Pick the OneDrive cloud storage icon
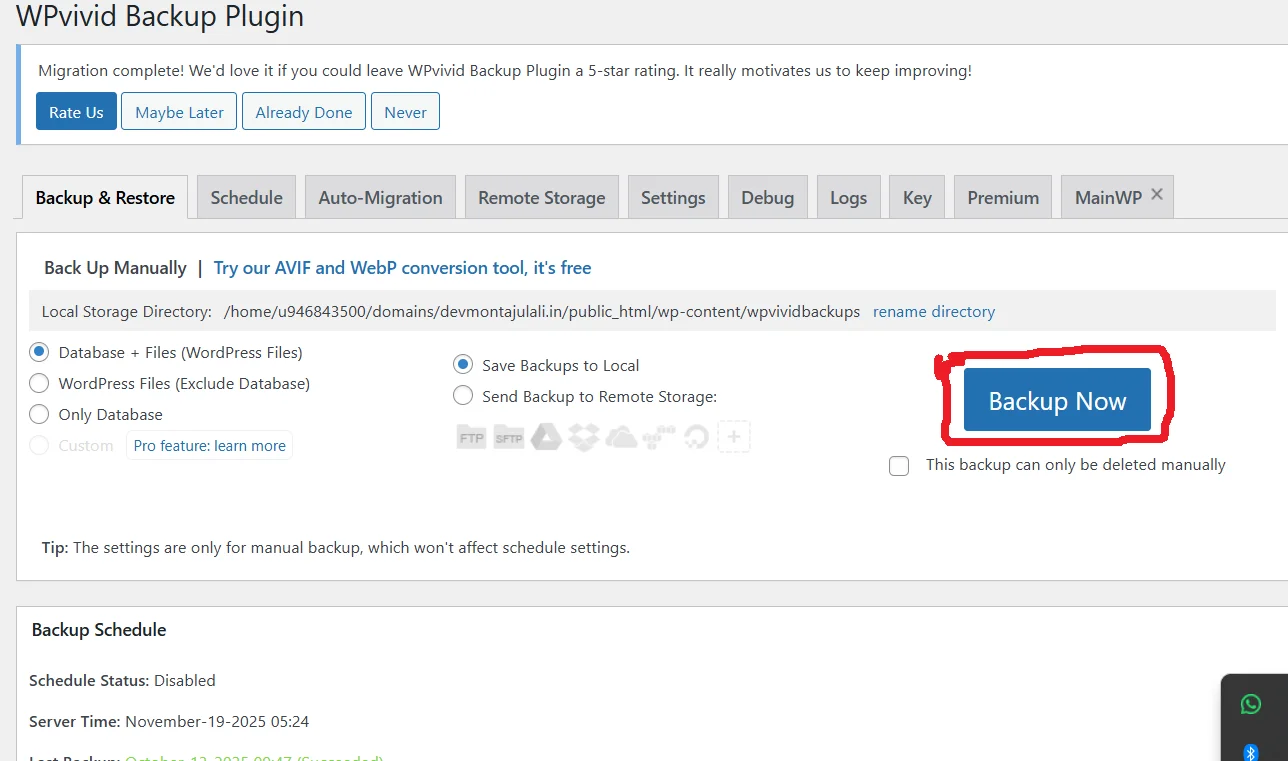 tap(622, 437)
